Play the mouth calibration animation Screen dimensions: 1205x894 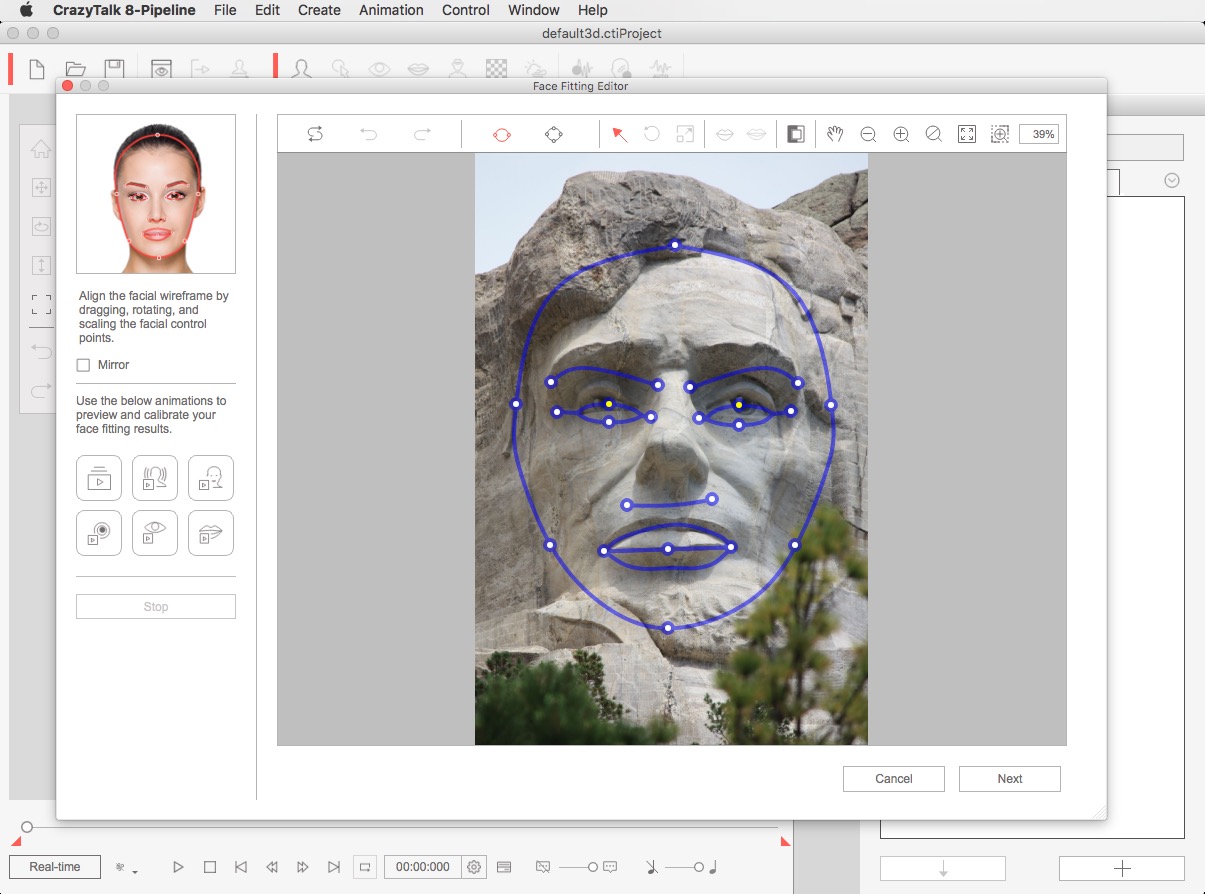pyautogui.click(x=211, y=533)
